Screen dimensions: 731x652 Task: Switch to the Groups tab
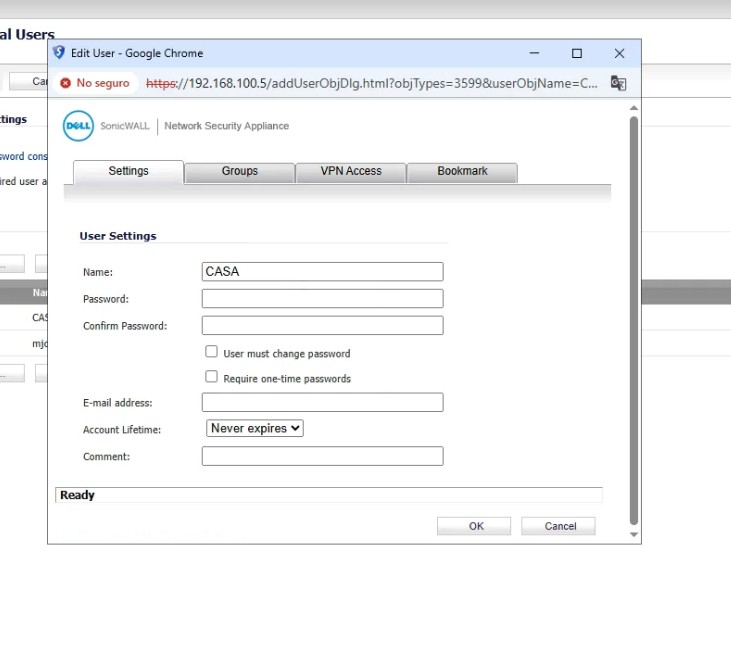(240, 171)
